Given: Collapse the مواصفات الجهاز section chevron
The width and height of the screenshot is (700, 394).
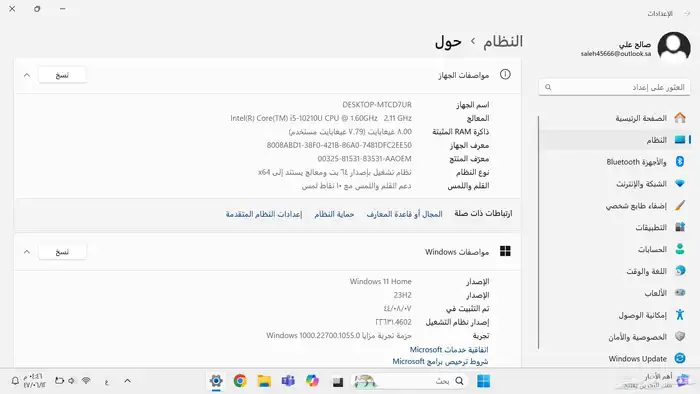Looking at the screenshot, I should pos(27,75).
